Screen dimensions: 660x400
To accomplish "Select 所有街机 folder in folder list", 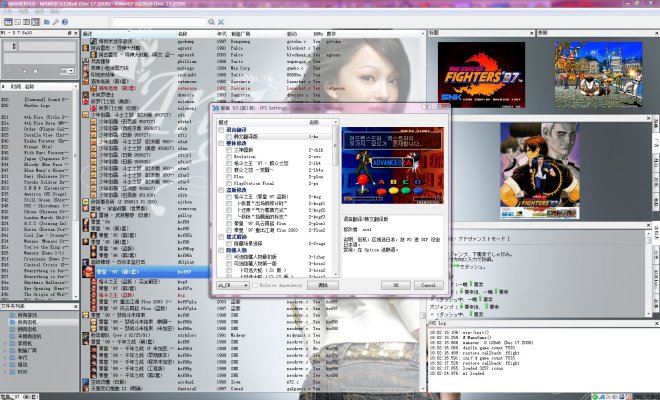I will pos(27,322).
